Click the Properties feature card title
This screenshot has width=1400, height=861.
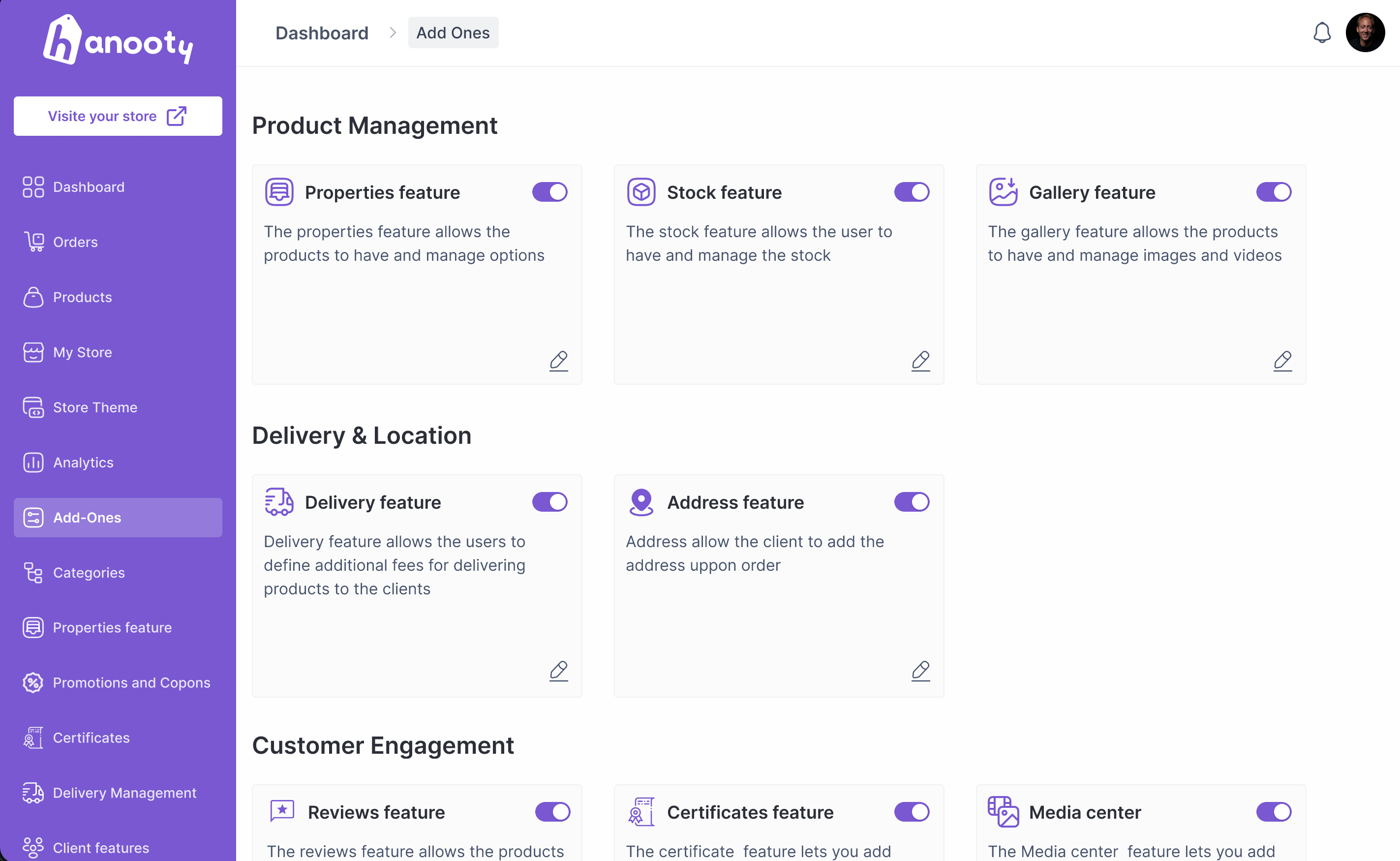[x=383, y=192]
